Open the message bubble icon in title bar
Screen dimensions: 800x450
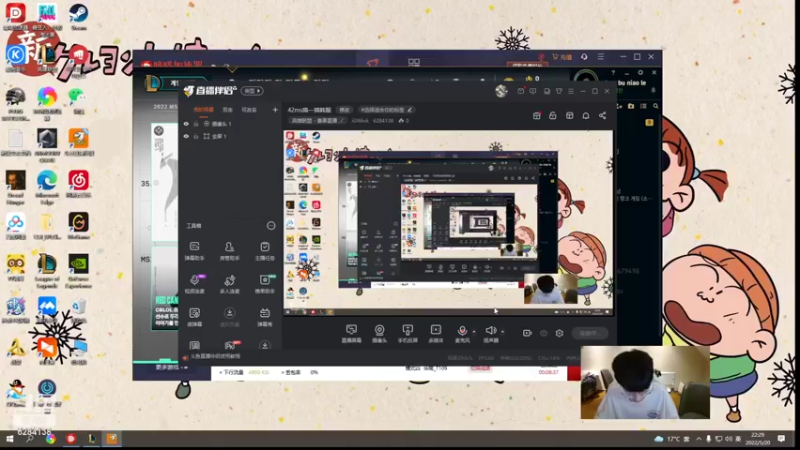533,91
